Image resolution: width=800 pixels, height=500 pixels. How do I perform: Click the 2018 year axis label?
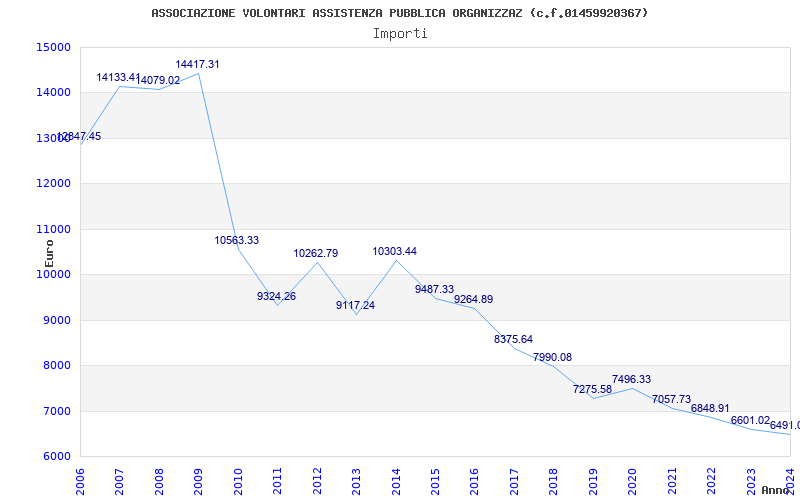coord(554,480)
